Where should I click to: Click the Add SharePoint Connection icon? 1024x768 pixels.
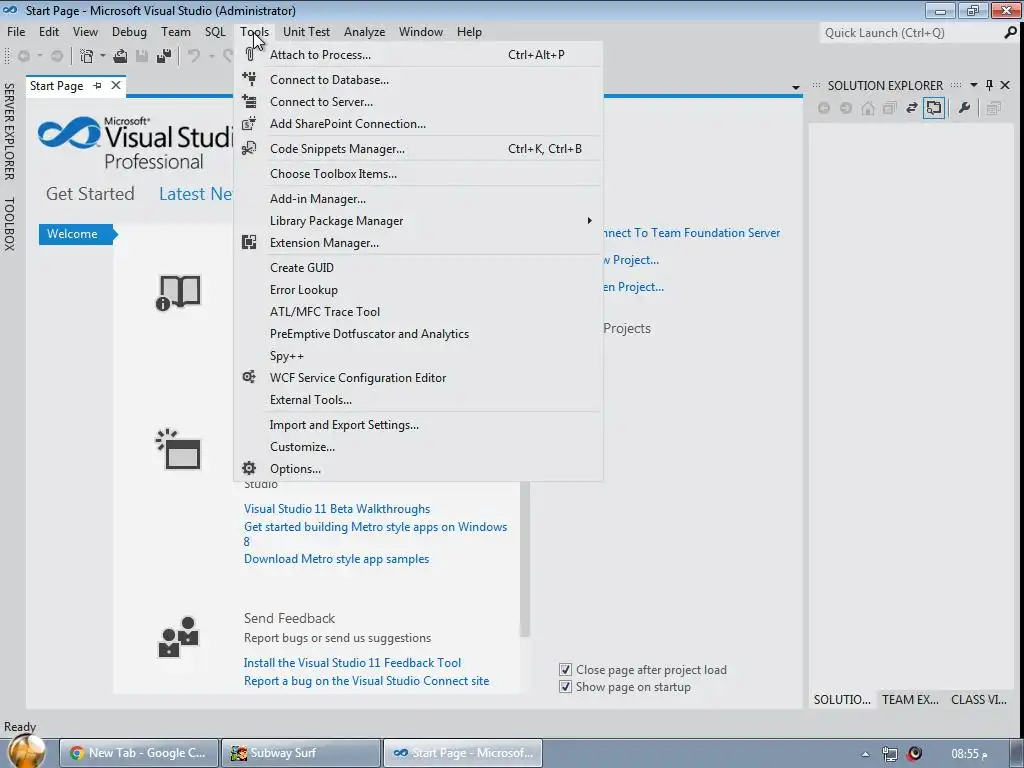pyautogui.click(x=249, y=123)
